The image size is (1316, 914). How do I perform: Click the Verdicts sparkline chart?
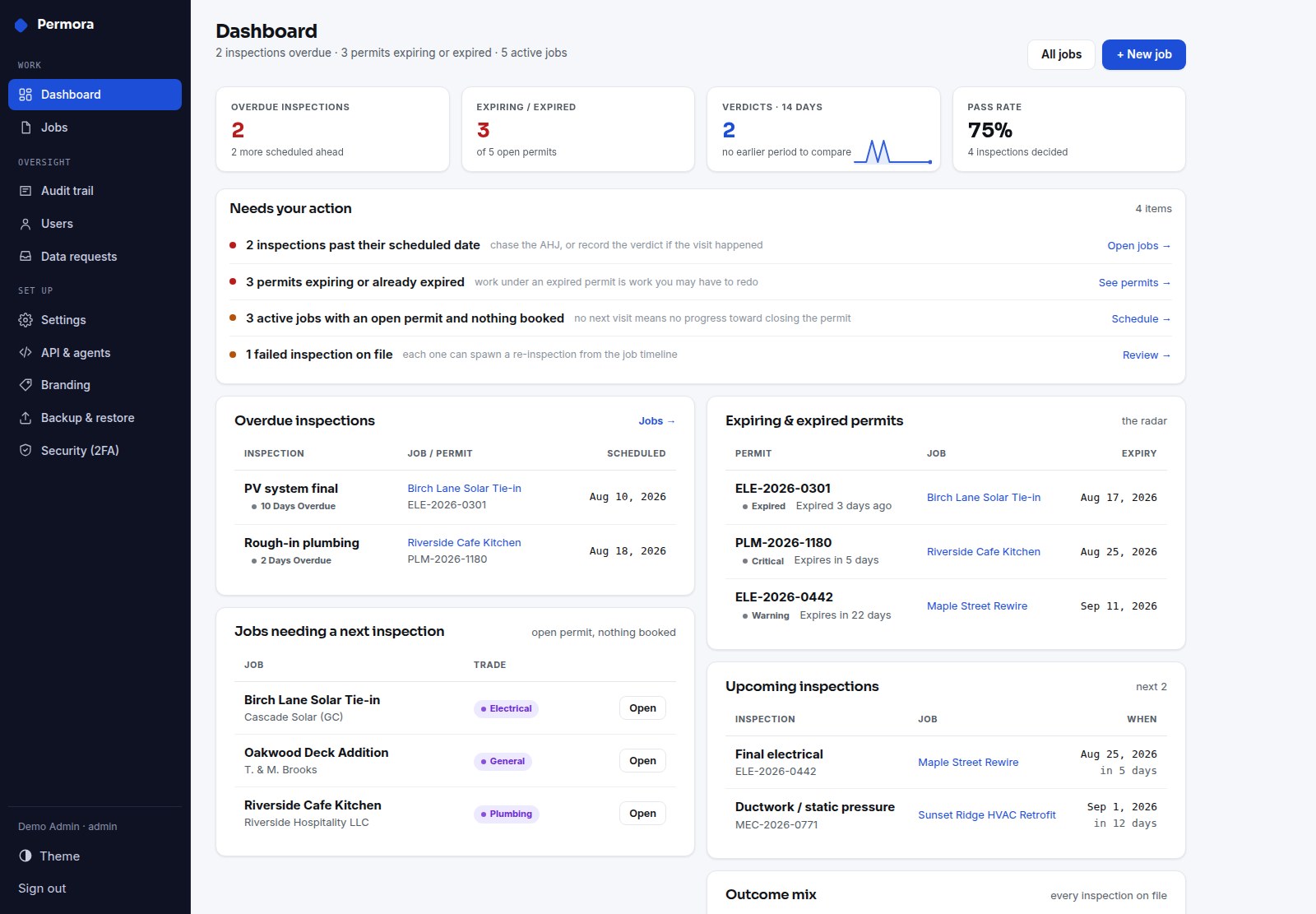(893, 151)
